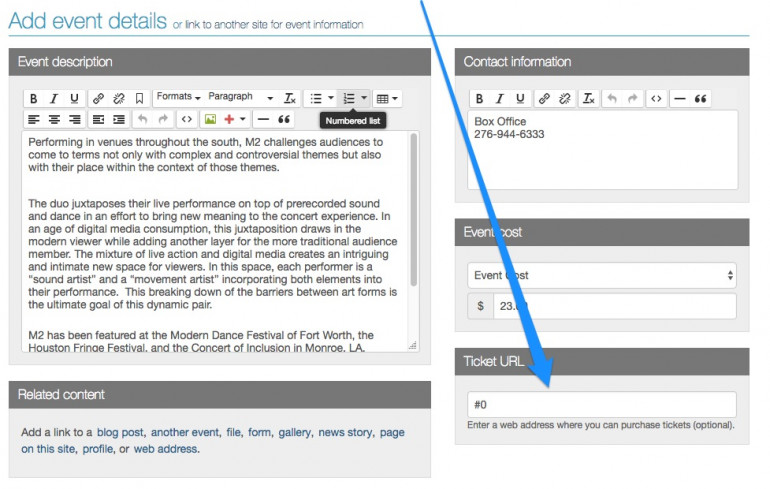Click the web address link

(165, 449)
